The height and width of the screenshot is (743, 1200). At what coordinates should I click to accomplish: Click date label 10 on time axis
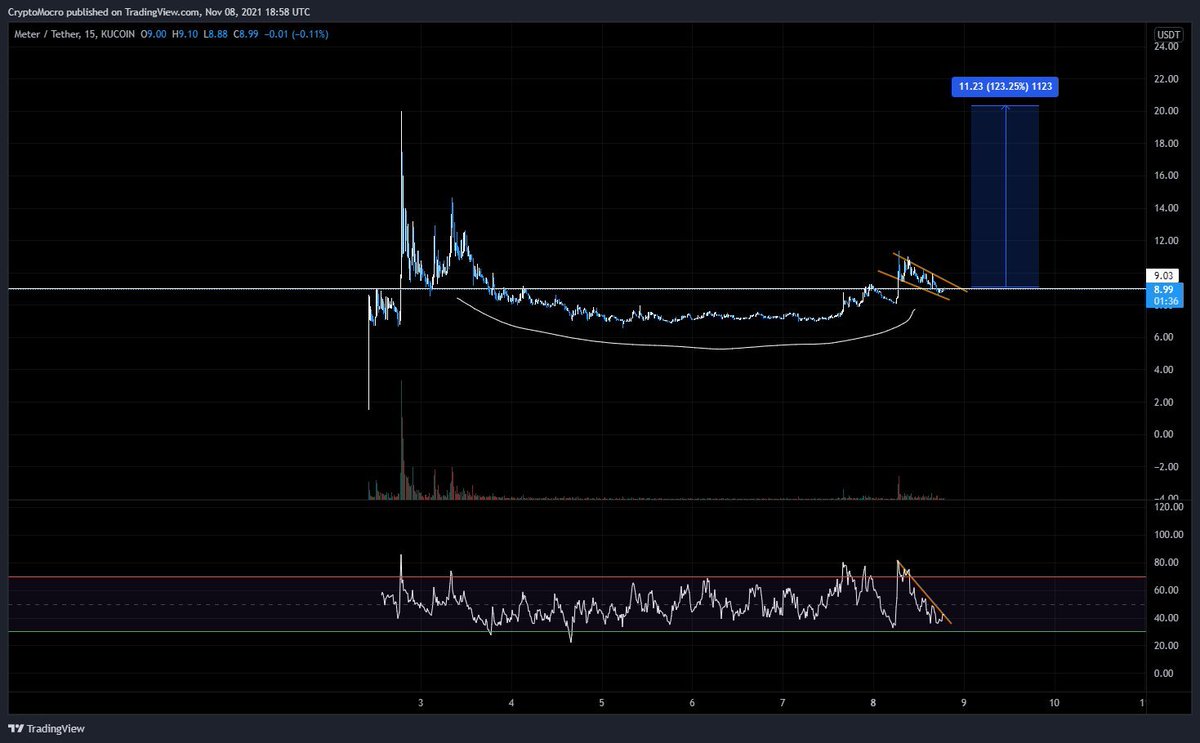pyautogui.click(x=1054, y=704)
